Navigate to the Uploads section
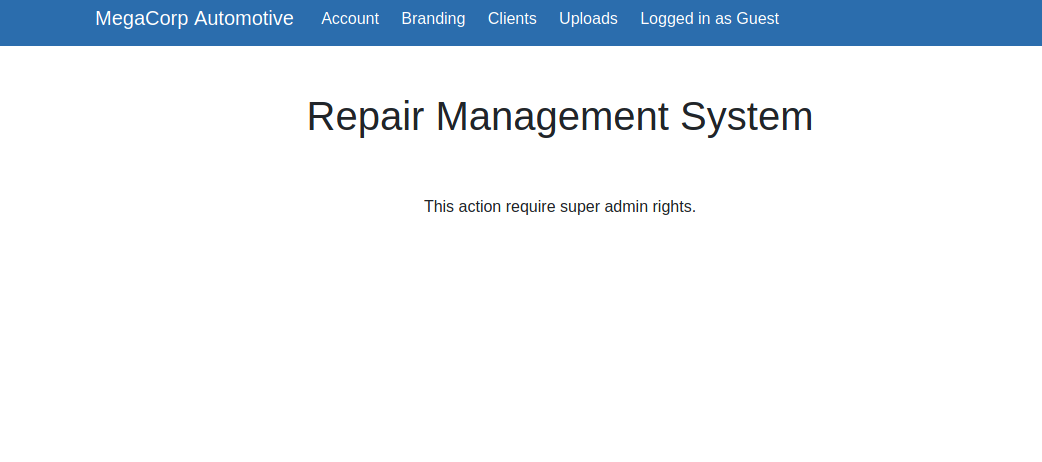 coord(588,19)
